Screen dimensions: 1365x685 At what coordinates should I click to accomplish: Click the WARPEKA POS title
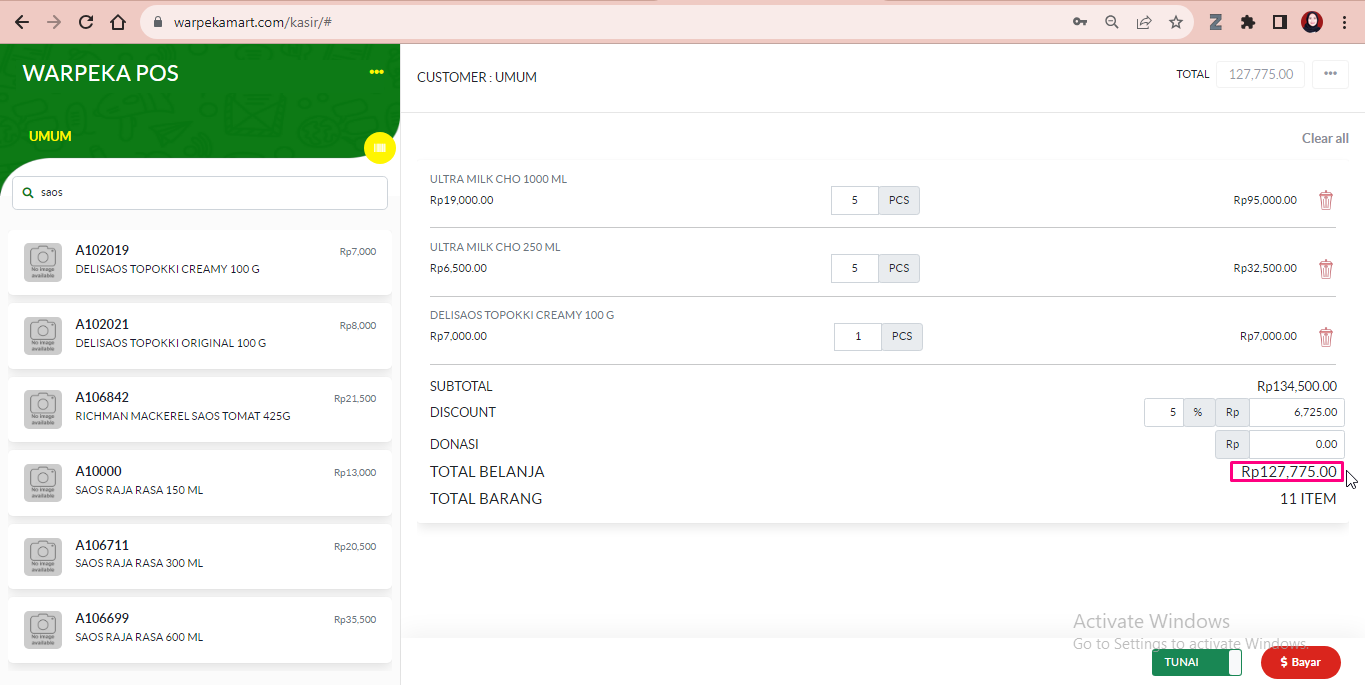click(x=101, y=73)
